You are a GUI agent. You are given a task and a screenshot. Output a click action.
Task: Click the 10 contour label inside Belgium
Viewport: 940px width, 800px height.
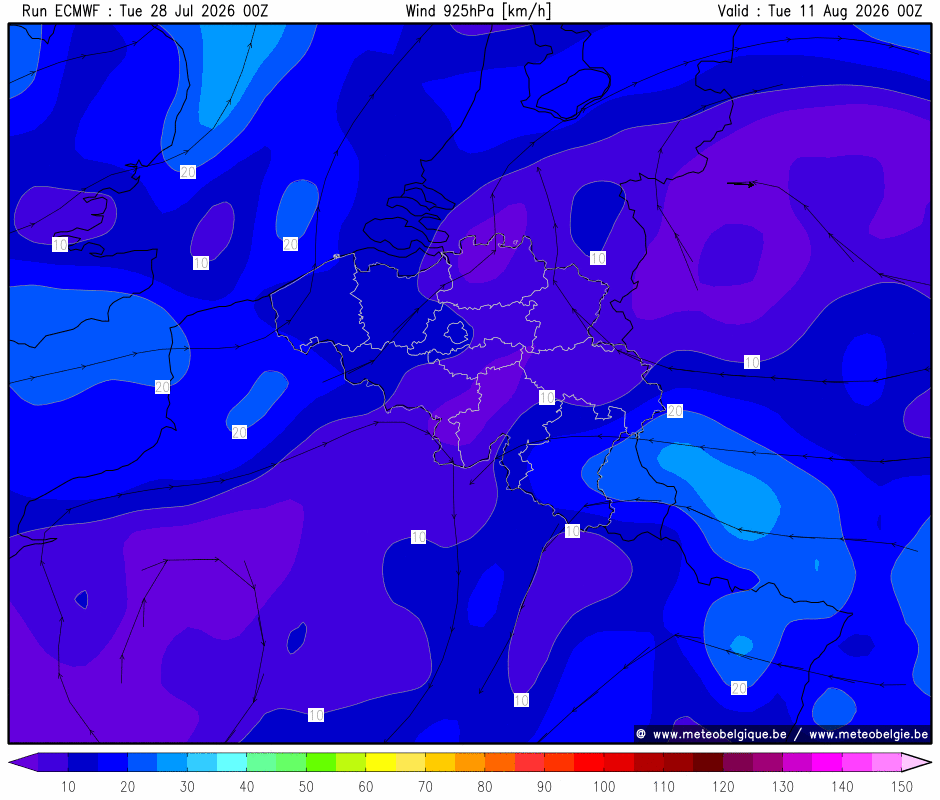point(547,397)
